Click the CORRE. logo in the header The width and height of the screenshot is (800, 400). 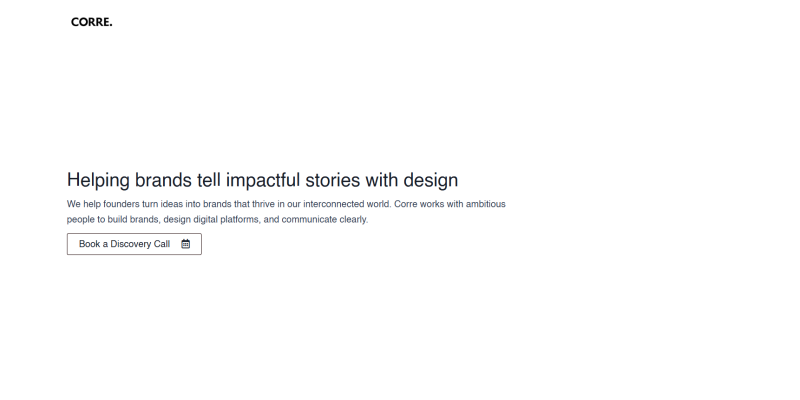[x=92, y=22]
